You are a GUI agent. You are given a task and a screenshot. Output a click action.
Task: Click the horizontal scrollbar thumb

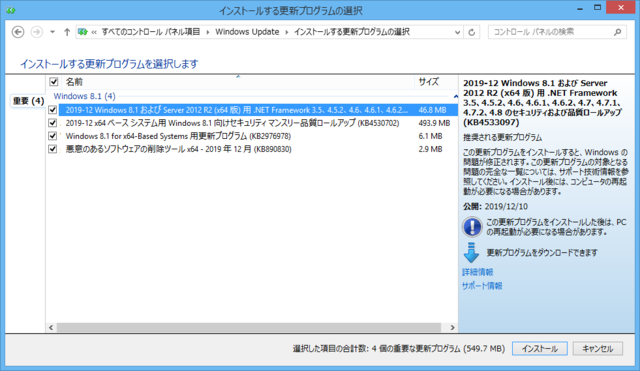coord(249,327)
